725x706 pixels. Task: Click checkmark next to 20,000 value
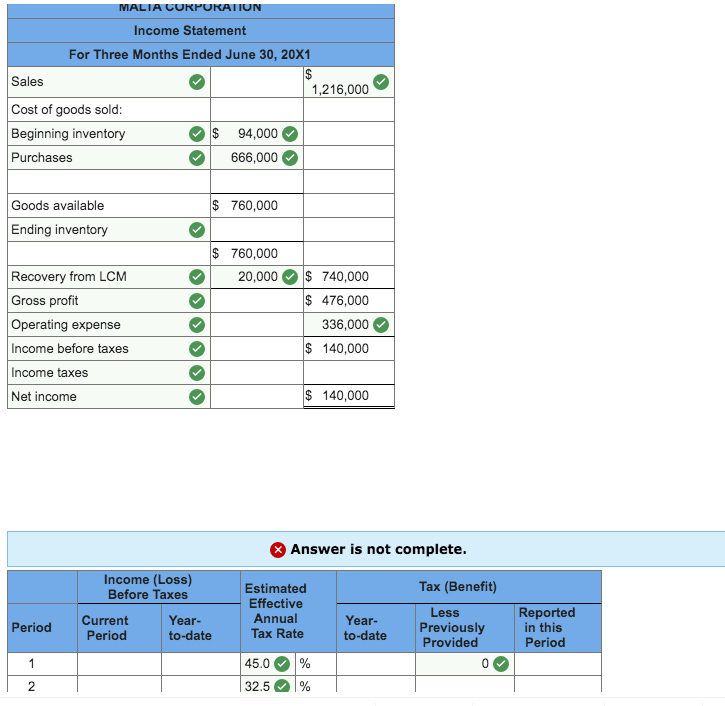tap(290, 277)
